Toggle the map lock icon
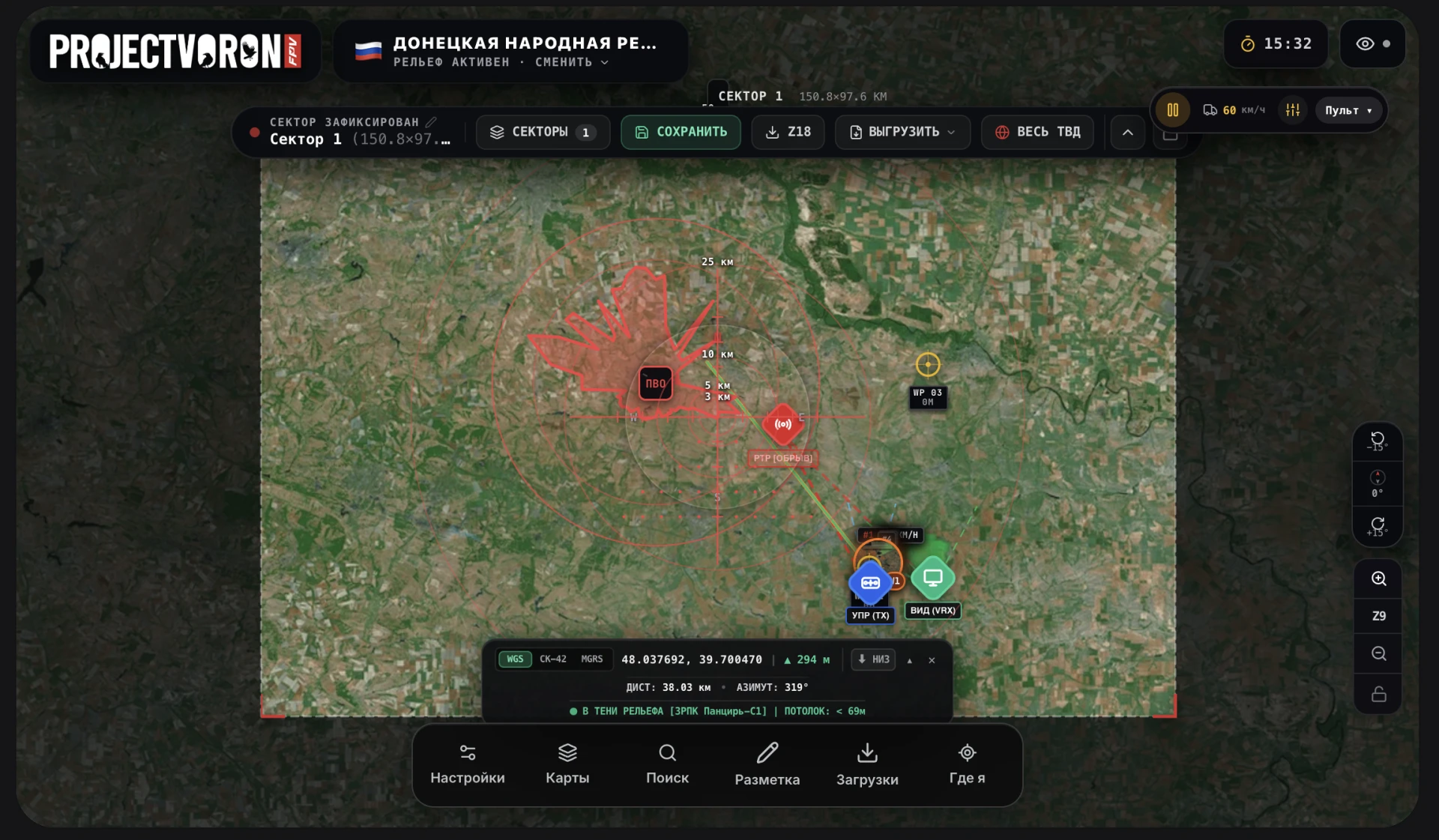 point(1378,694)
